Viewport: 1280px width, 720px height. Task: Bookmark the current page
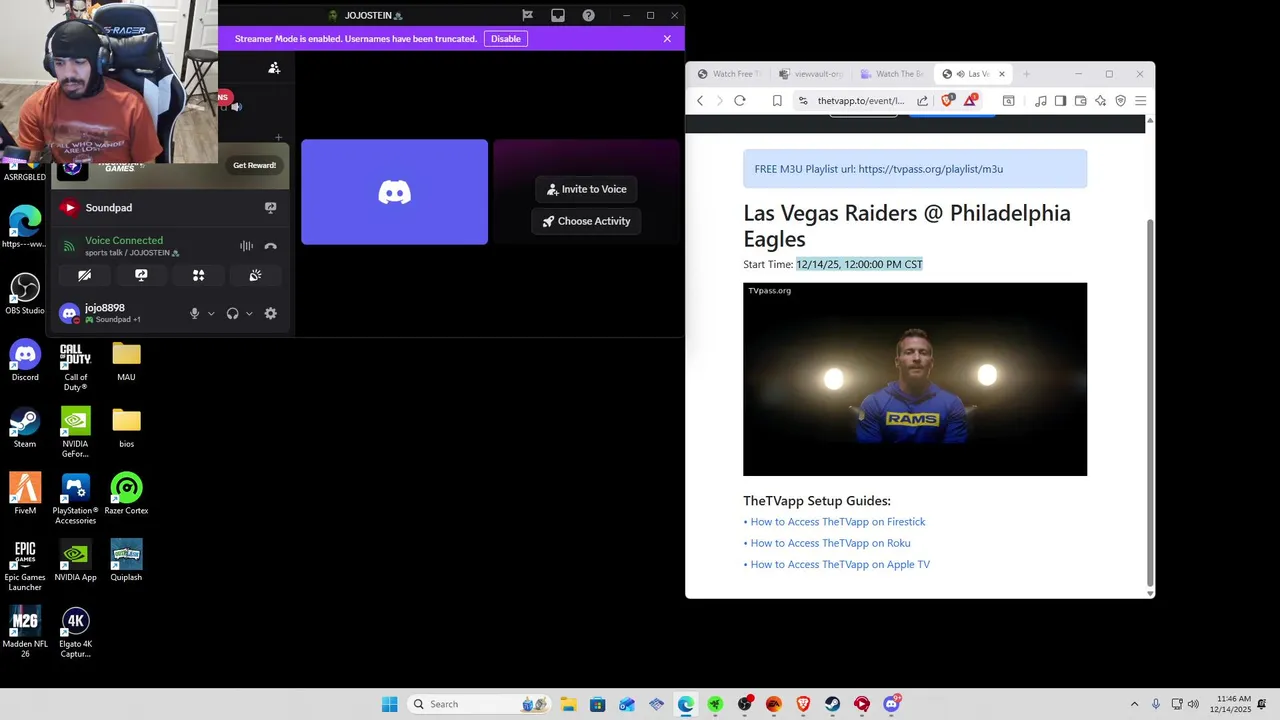(777, 101)
